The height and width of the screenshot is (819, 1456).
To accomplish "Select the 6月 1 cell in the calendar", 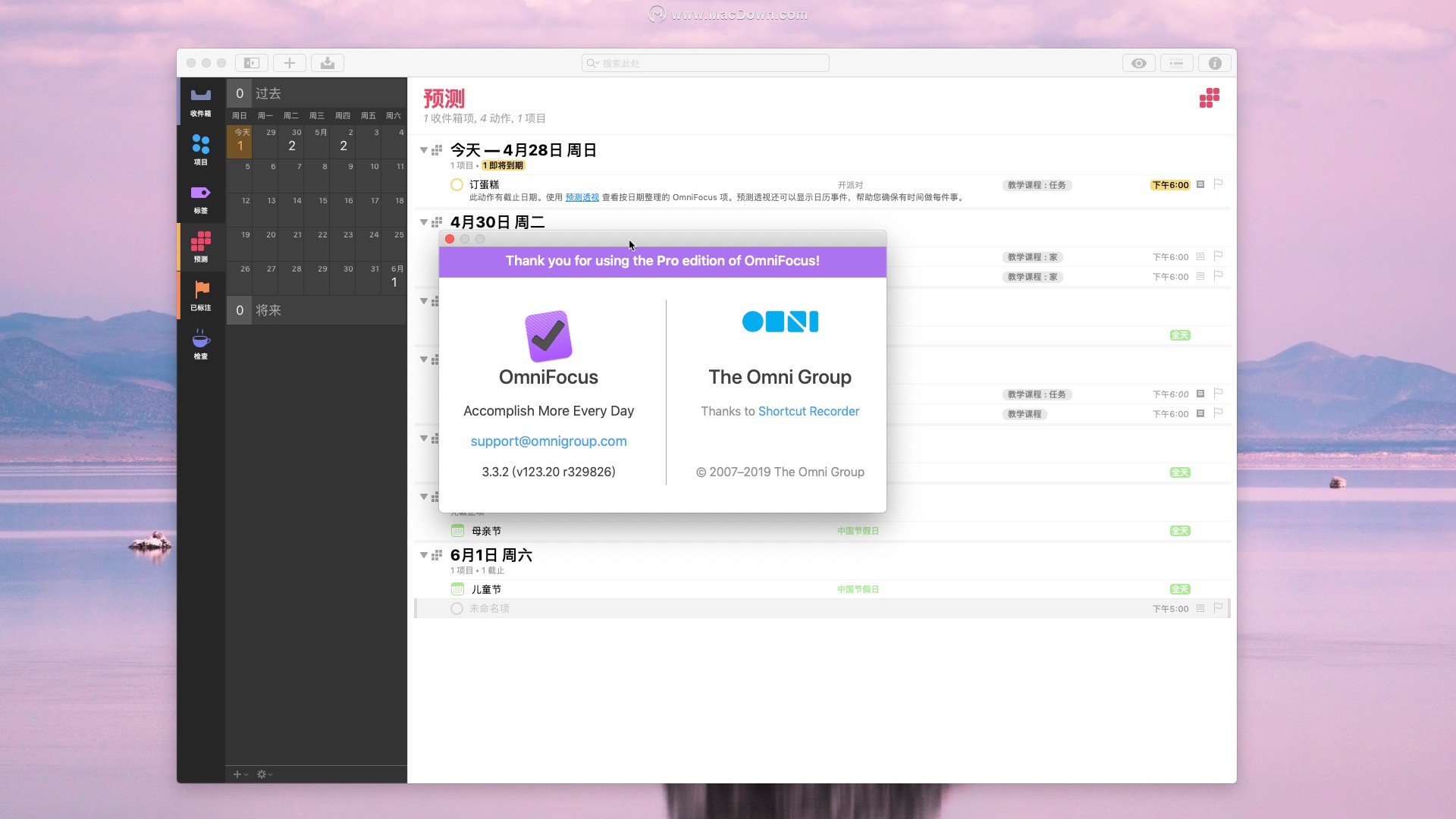I will pyautogui.click(x=394, y=278).
